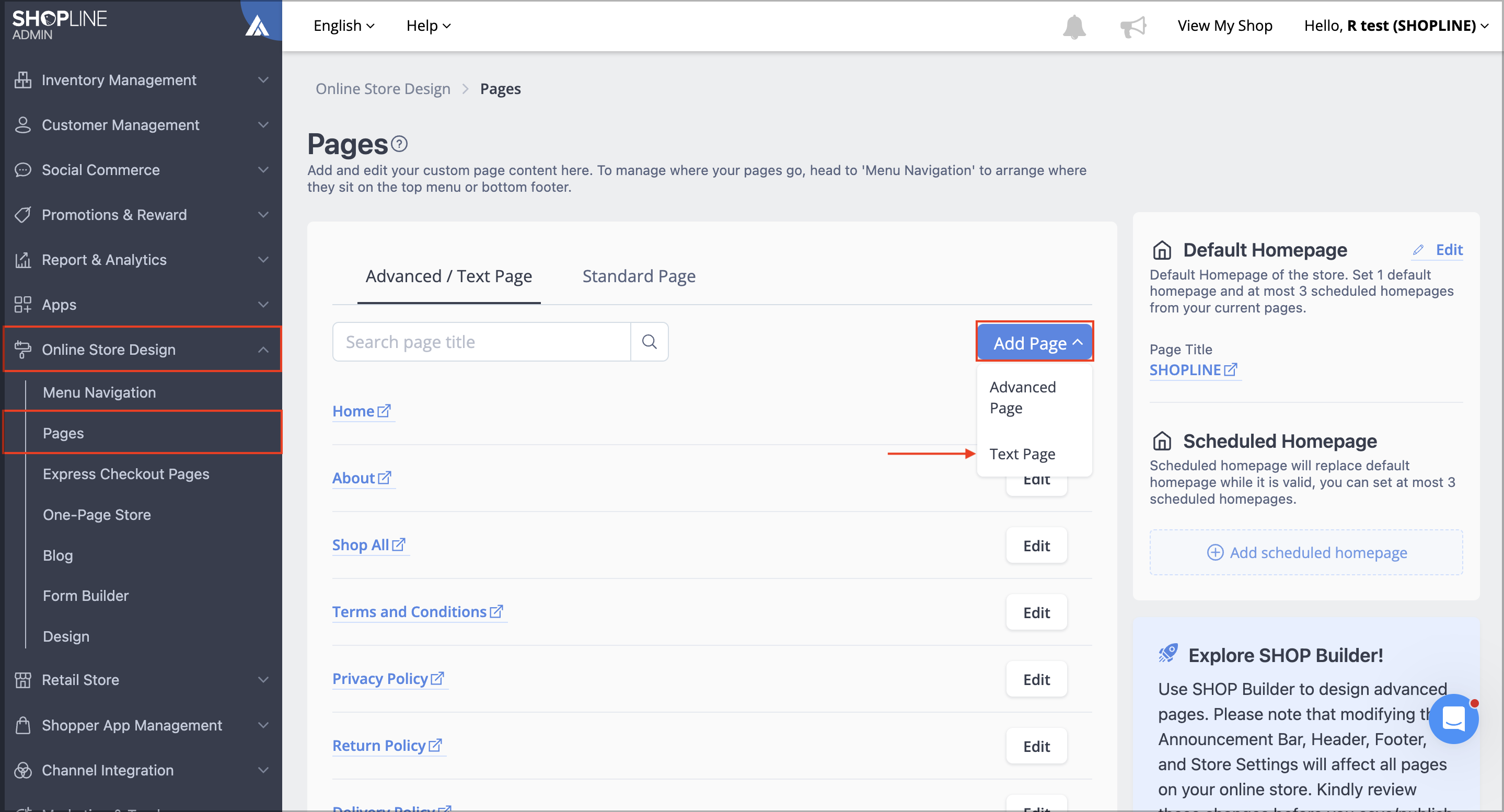Viewport: 1504px width, 812px height.
Task: Collapse the Online Store Design chevron
Action: click(x=263, y=350)
